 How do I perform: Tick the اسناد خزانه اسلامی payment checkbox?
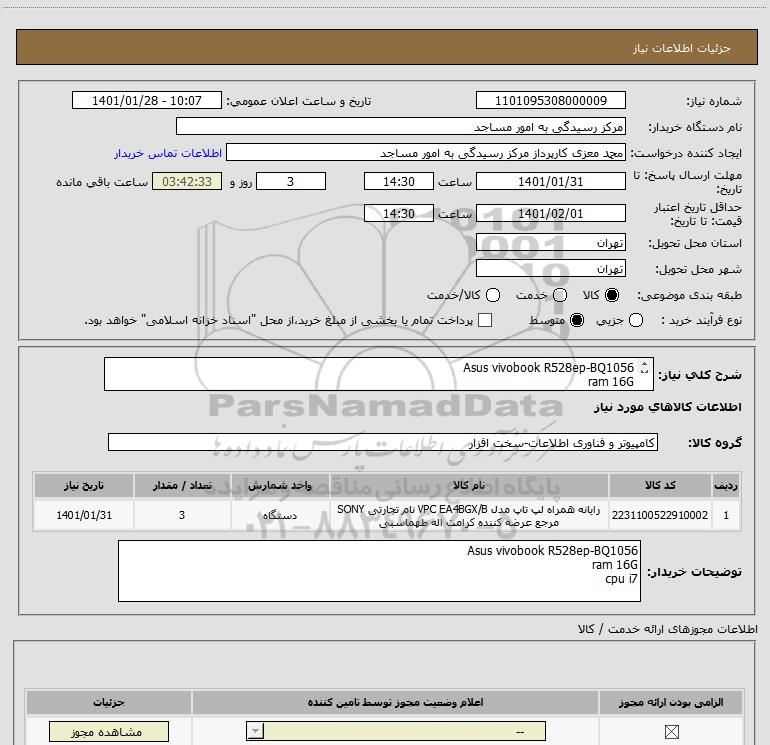[x=485, y=320]
